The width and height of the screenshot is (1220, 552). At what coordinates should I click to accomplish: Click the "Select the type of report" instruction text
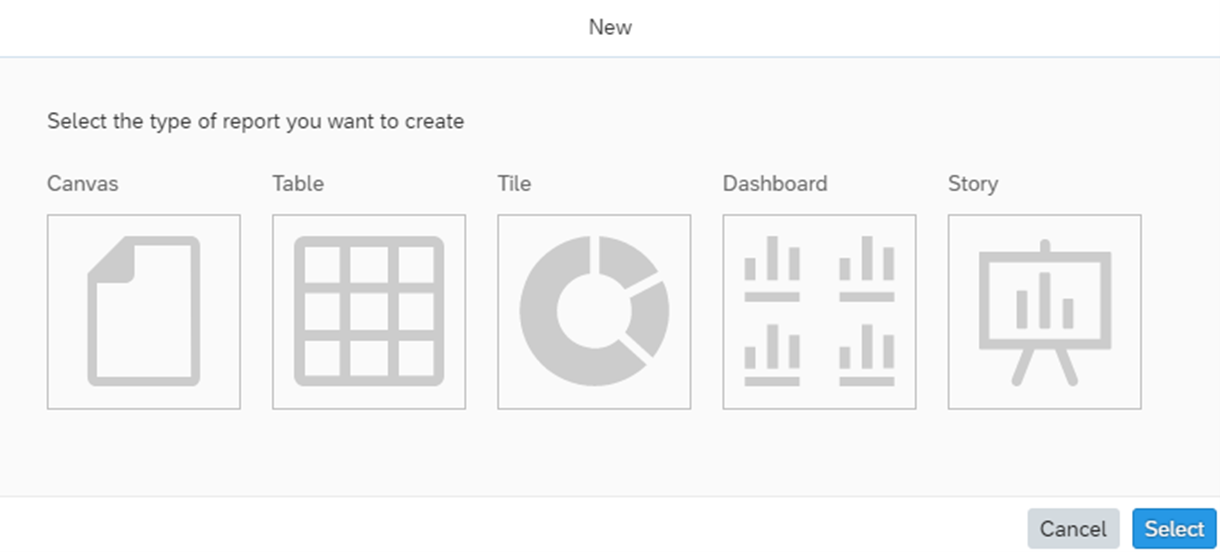[255, 122]
